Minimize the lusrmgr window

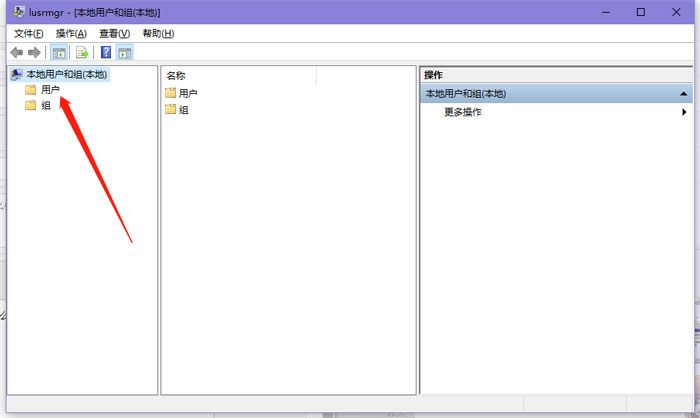click(606, 12)
